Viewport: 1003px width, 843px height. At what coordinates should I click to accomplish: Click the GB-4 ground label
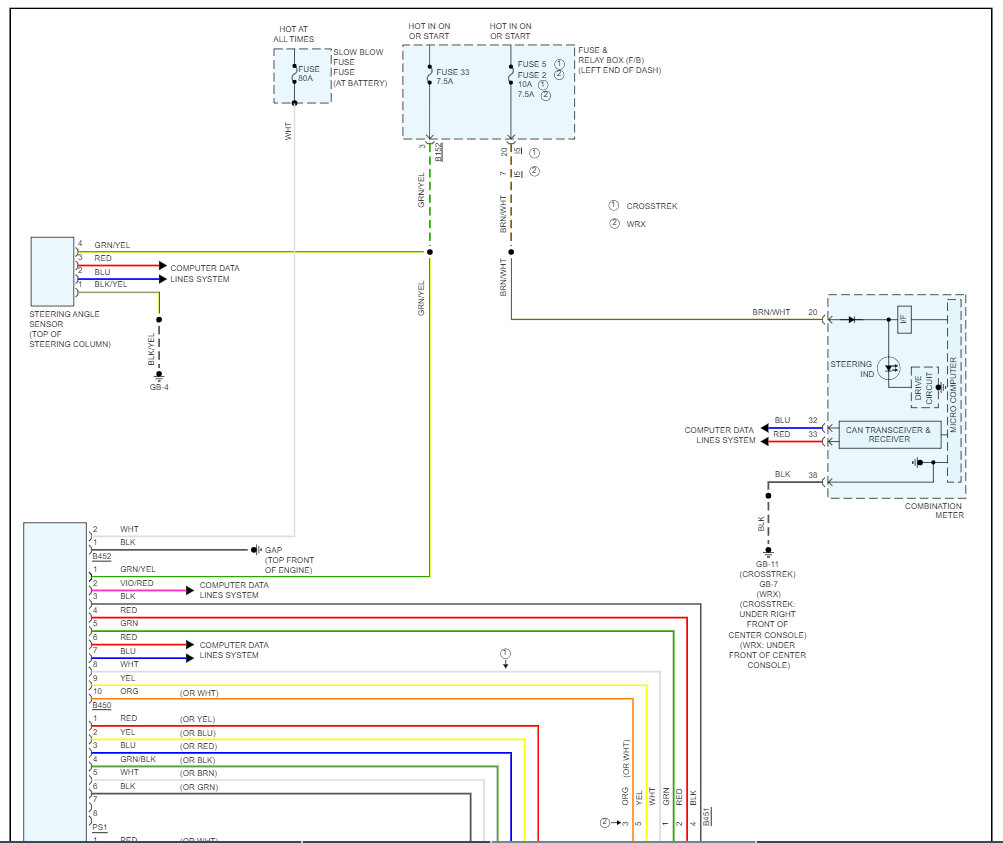159,387
